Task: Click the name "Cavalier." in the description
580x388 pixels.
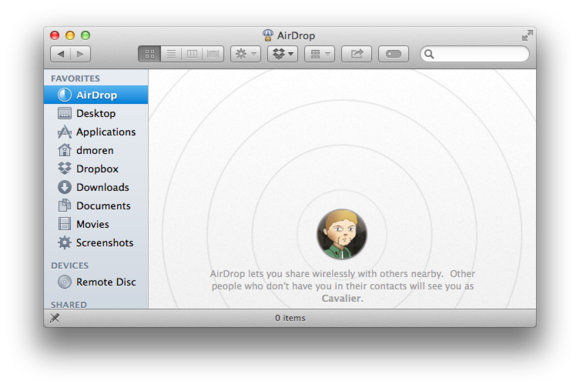Action: (x=342, y=298)
